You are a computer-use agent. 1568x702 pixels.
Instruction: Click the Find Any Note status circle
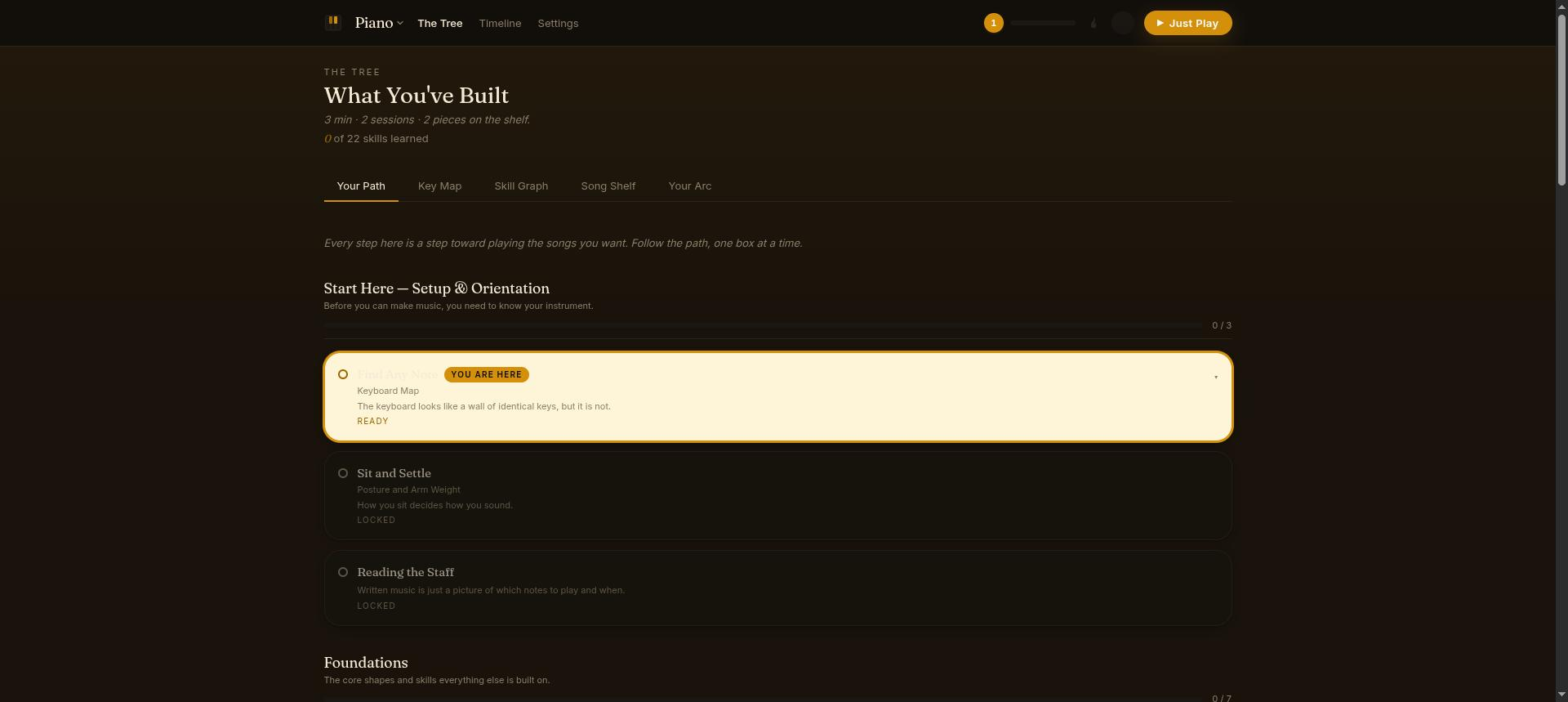click(x=343, y=374)
